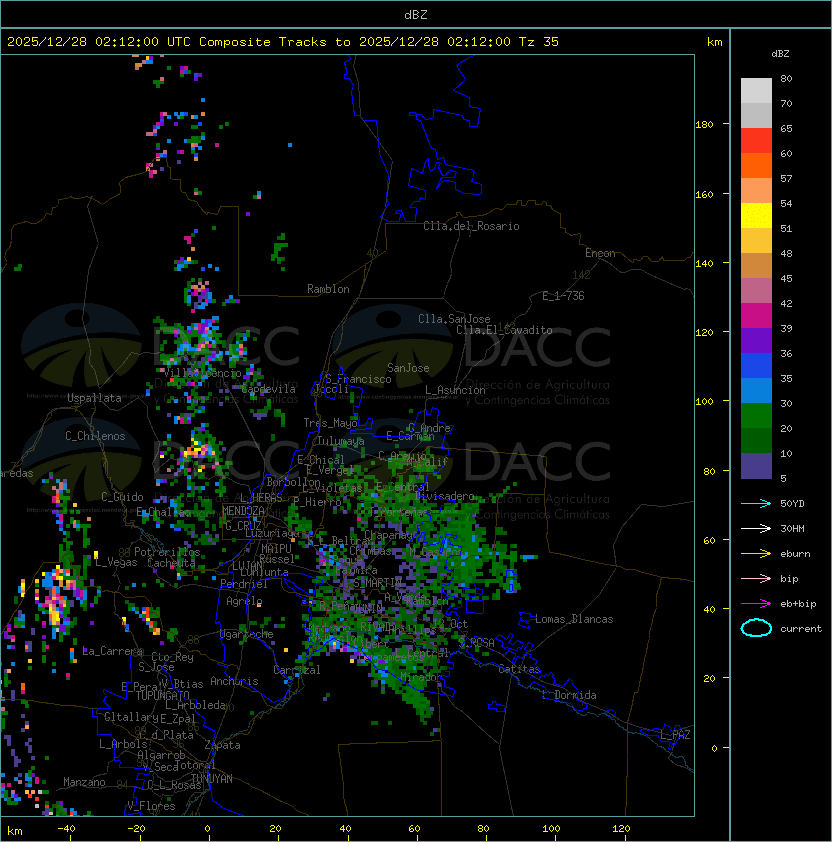Screen dimensions: 832x842
Task: Click the Catitas place label
Action: [519, 669]
